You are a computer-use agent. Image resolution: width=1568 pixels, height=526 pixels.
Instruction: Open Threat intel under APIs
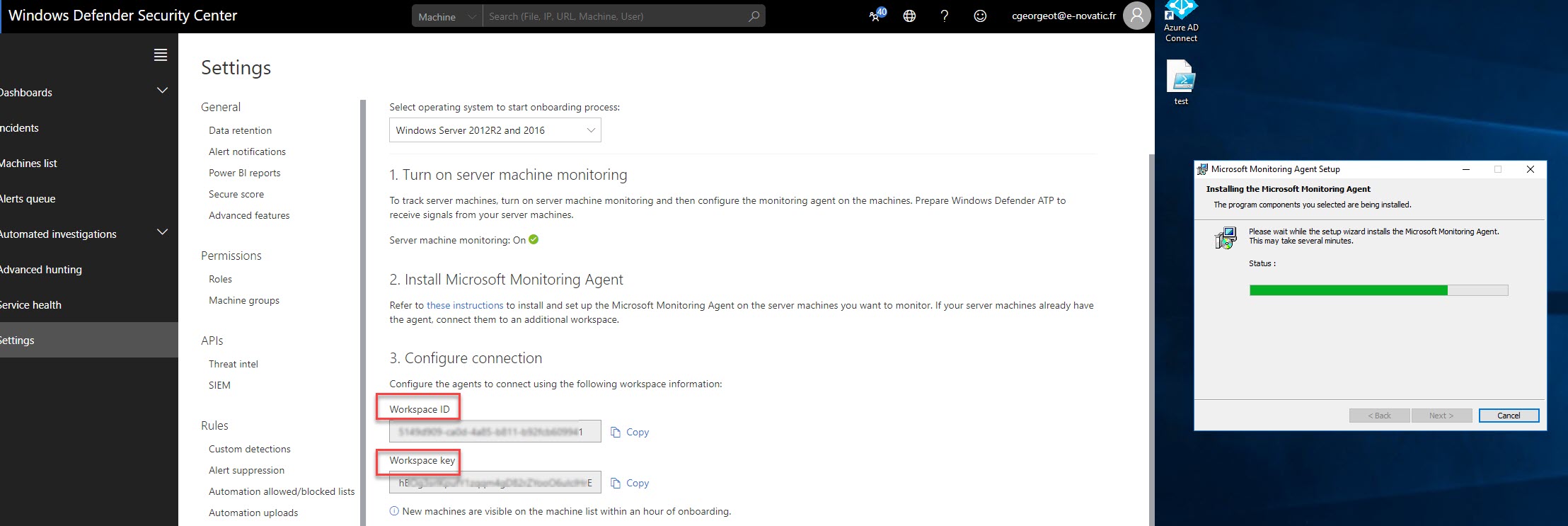tap(234, 364)
